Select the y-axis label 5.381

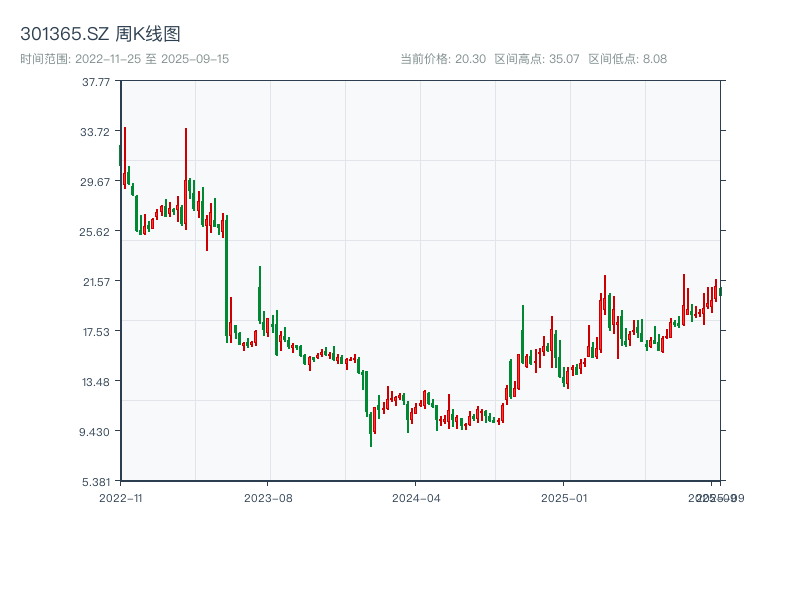point(96,482)
